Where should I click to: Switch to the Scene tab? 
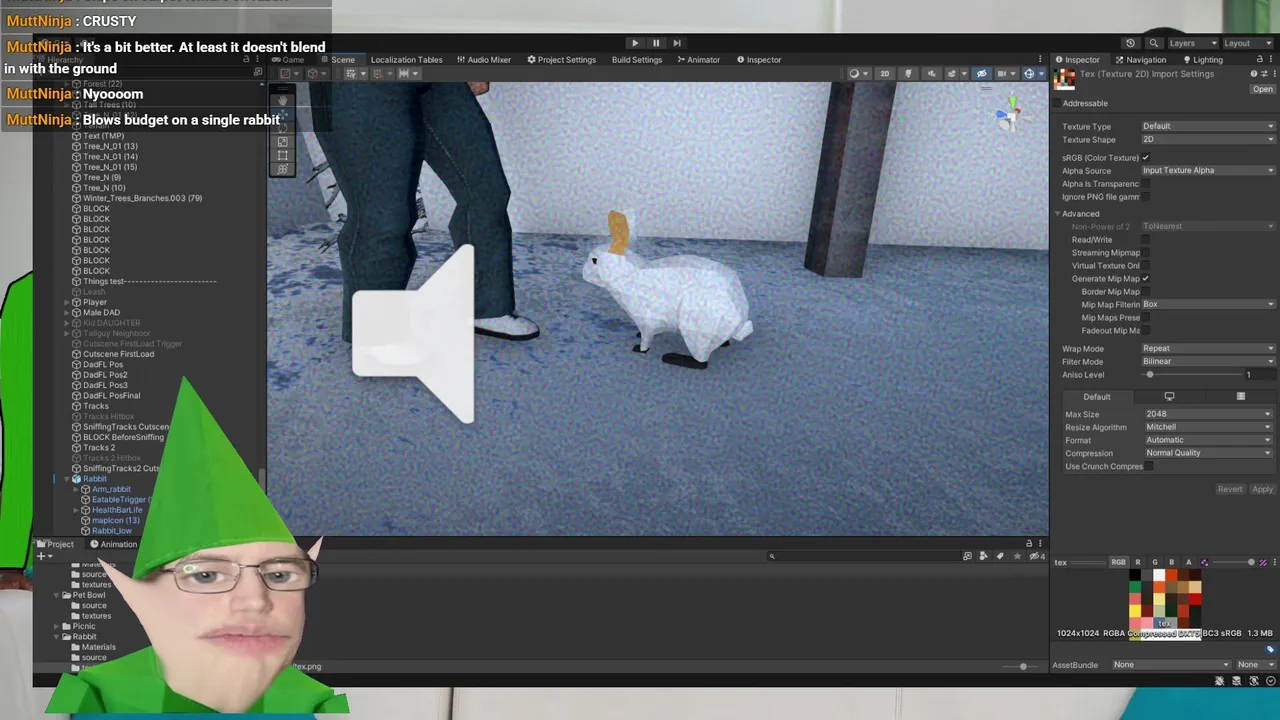[x=338, y=60]
